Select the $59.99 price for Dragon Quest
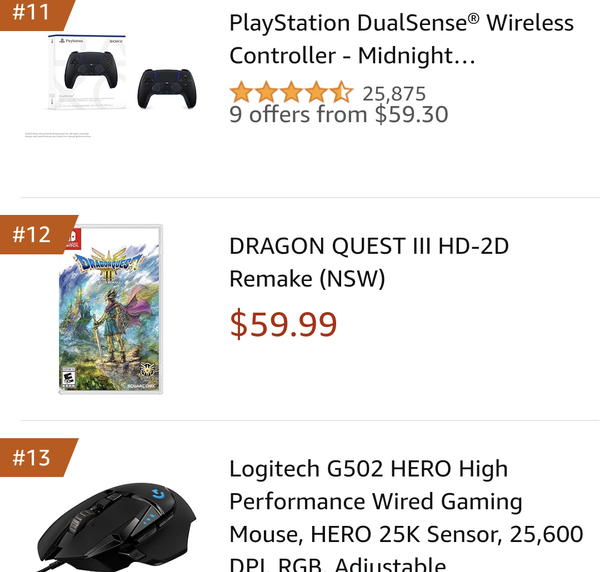The image size is (600, 572). click(x=283, y=324)
